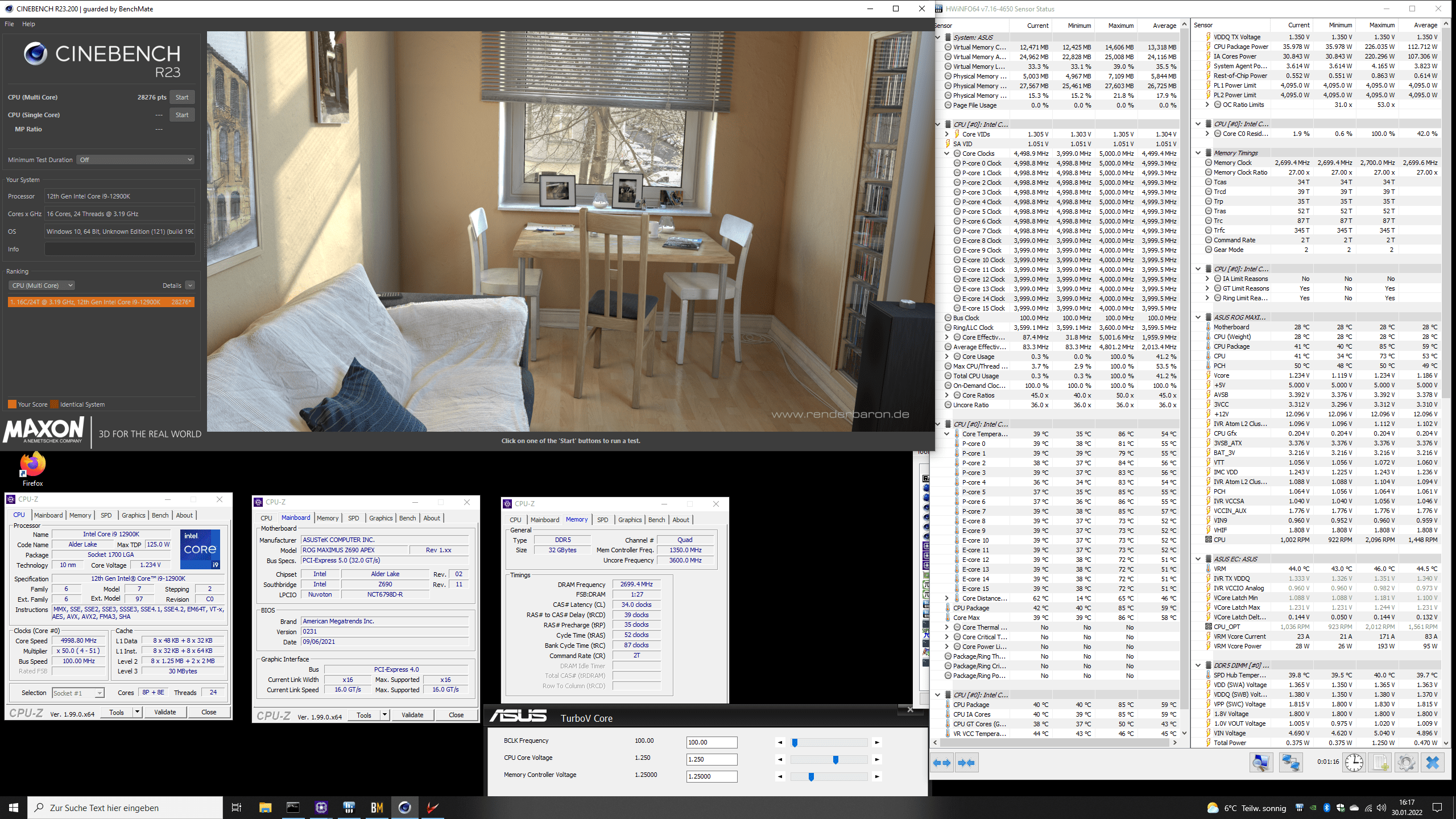
Task: Collapse Memory Timings sensor group
Action: coord(1198,153)
